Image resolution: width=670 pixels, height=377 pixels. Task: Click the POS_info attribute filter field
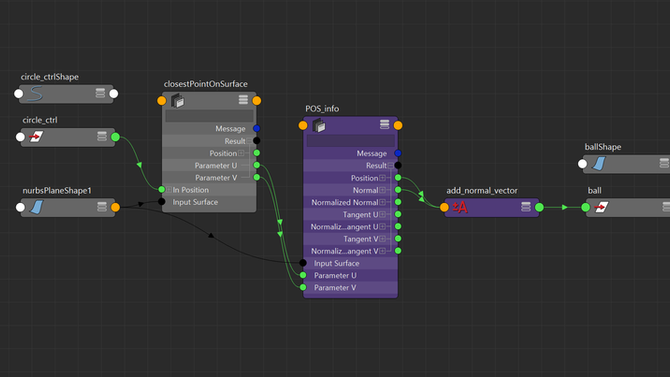tap(351, 140)
